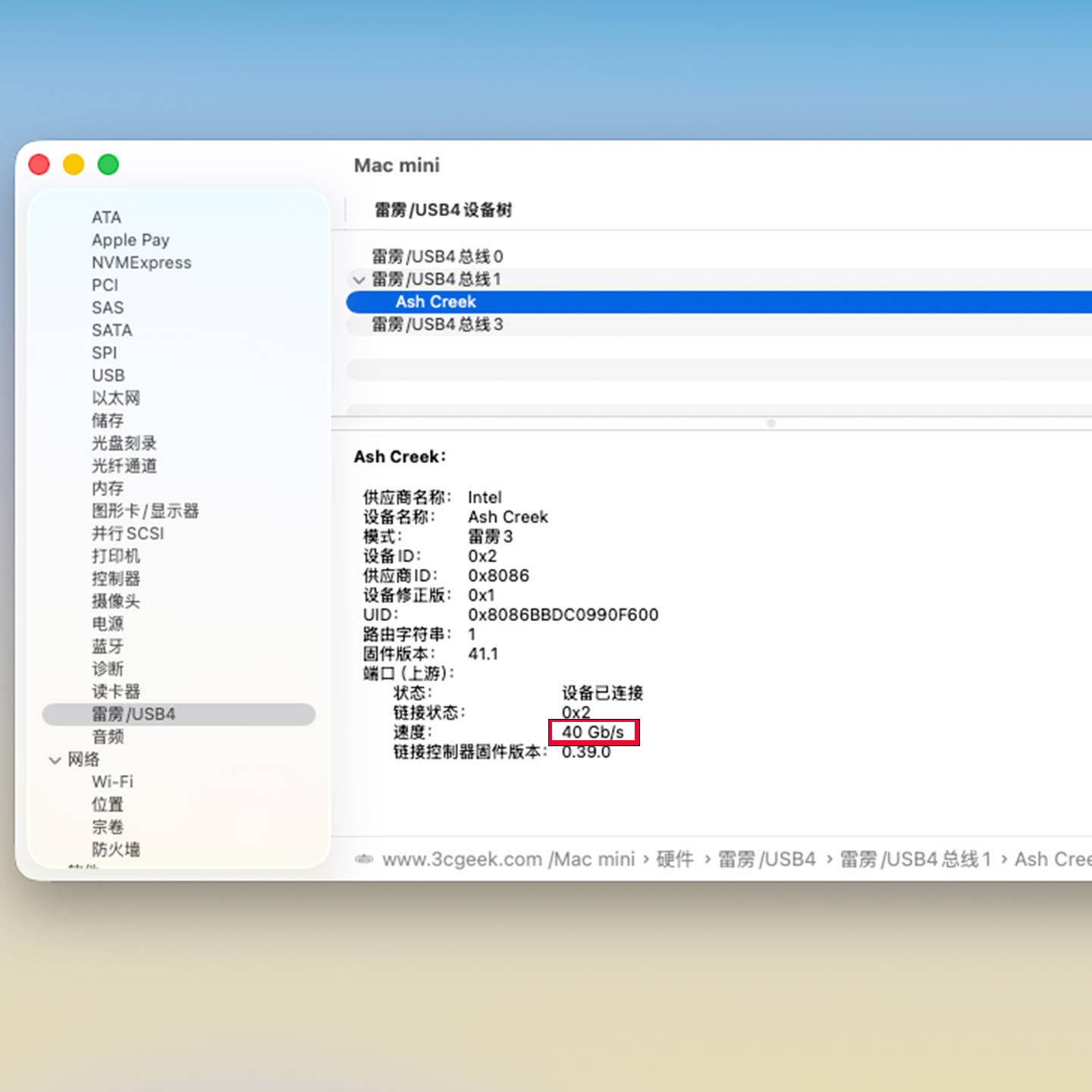Screen dimensions: 1092x1092
Task: Select the highlighted Ash Creek tree row
Action: 719,302
